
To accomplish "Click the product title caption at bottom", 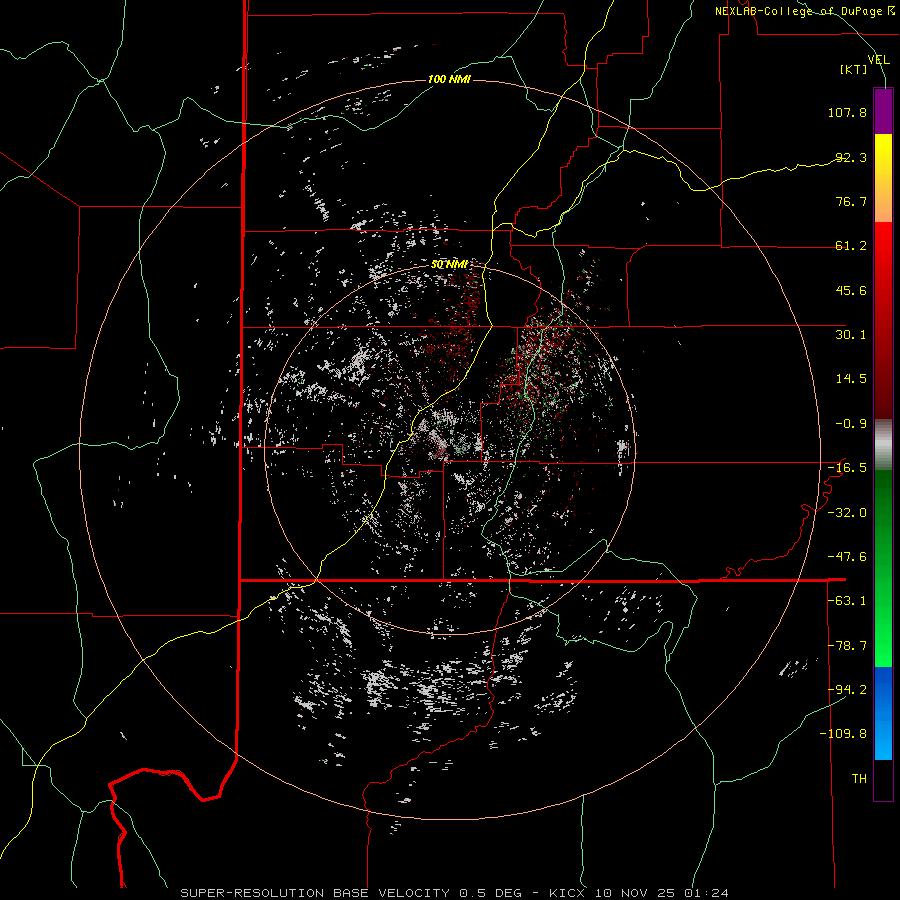I will pyautogui.click(x=454, y=893).
